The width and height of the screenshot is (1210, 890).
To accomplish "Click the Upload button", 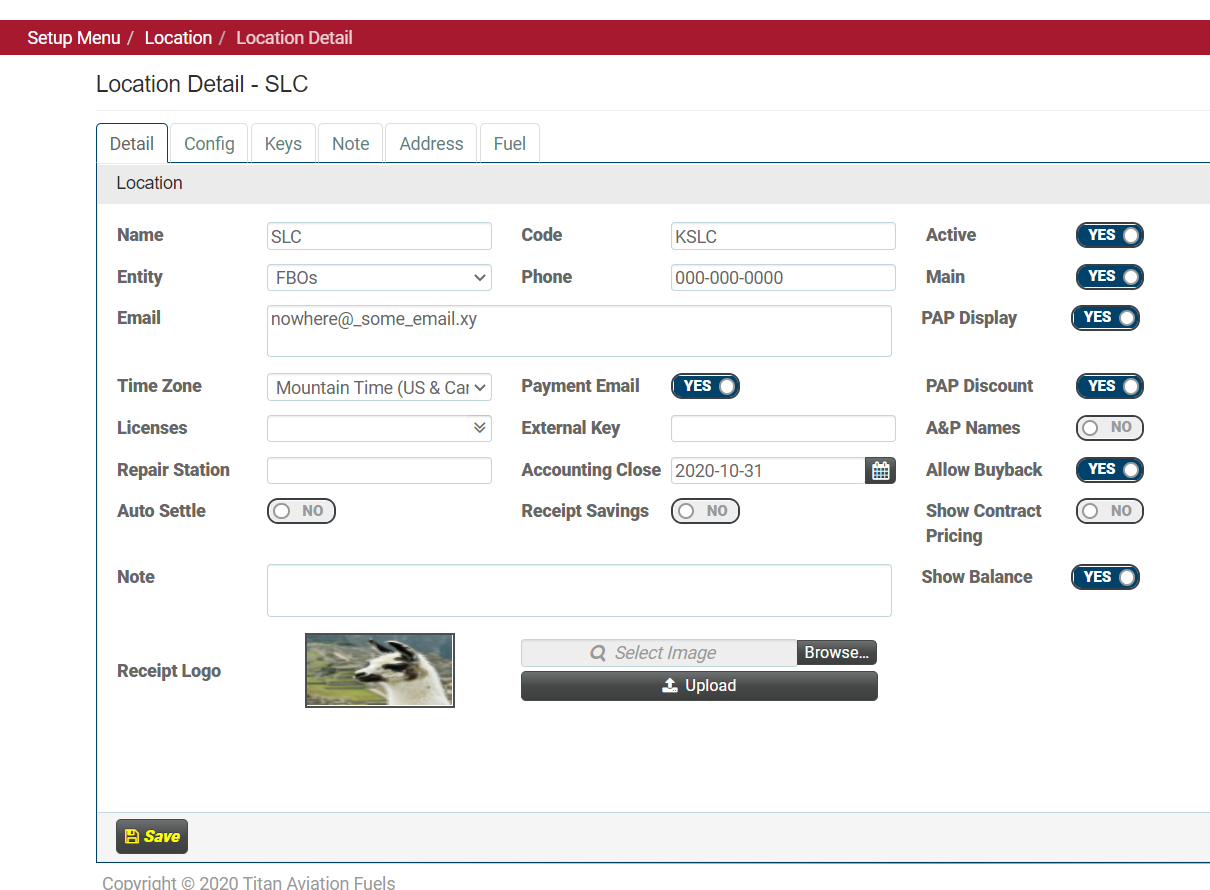I will [x=699, y=686].
